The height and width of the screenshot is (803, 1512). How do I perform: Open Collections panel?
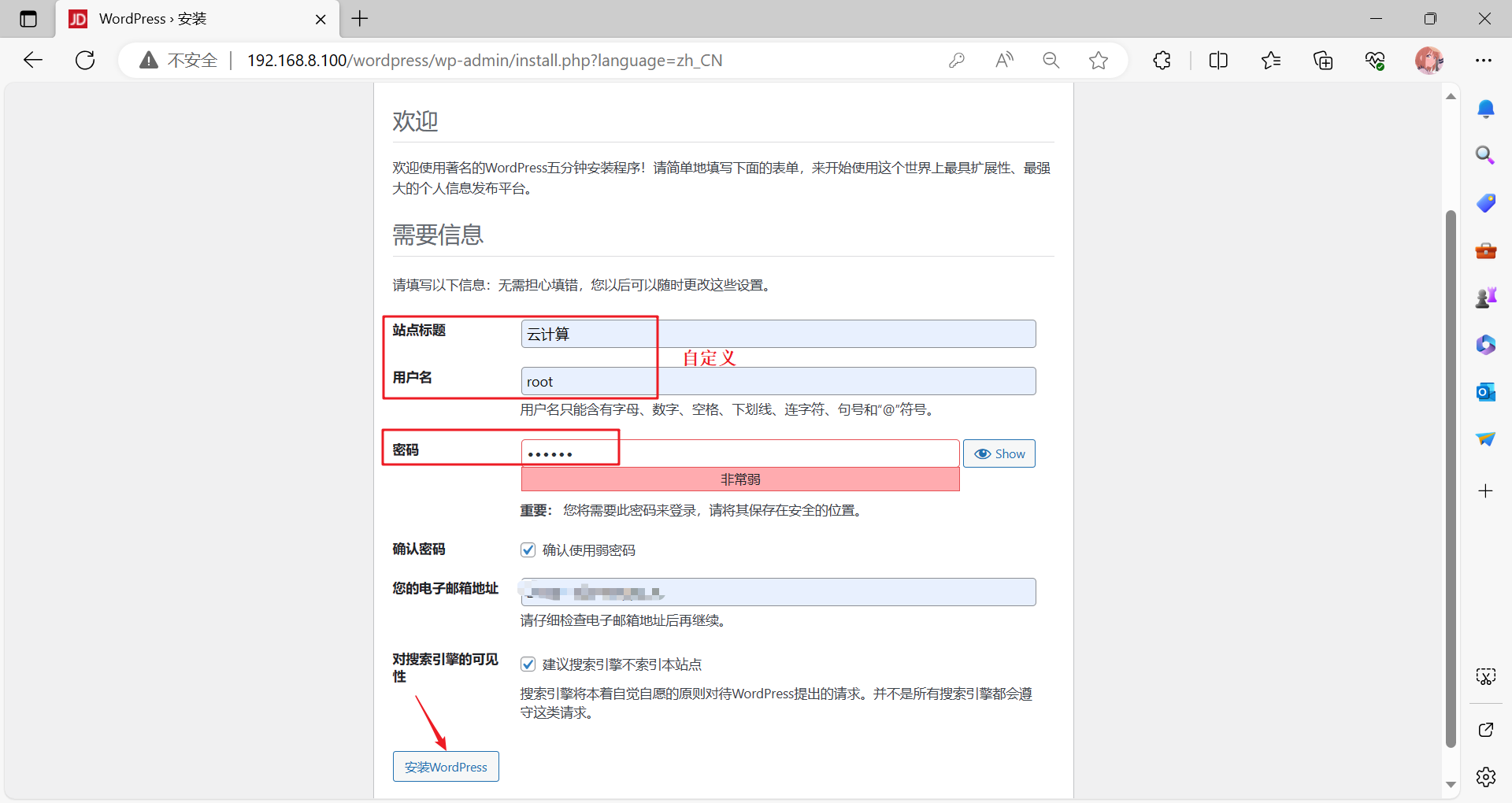tap(1323, 60)
